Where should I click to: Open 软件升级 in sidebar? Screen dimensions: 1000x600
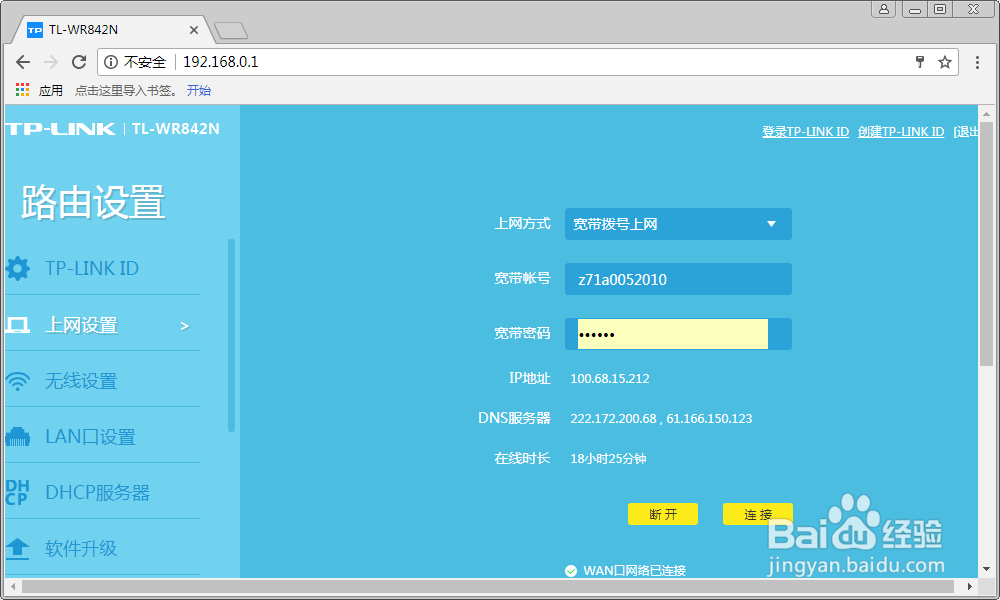click(81, 548)
